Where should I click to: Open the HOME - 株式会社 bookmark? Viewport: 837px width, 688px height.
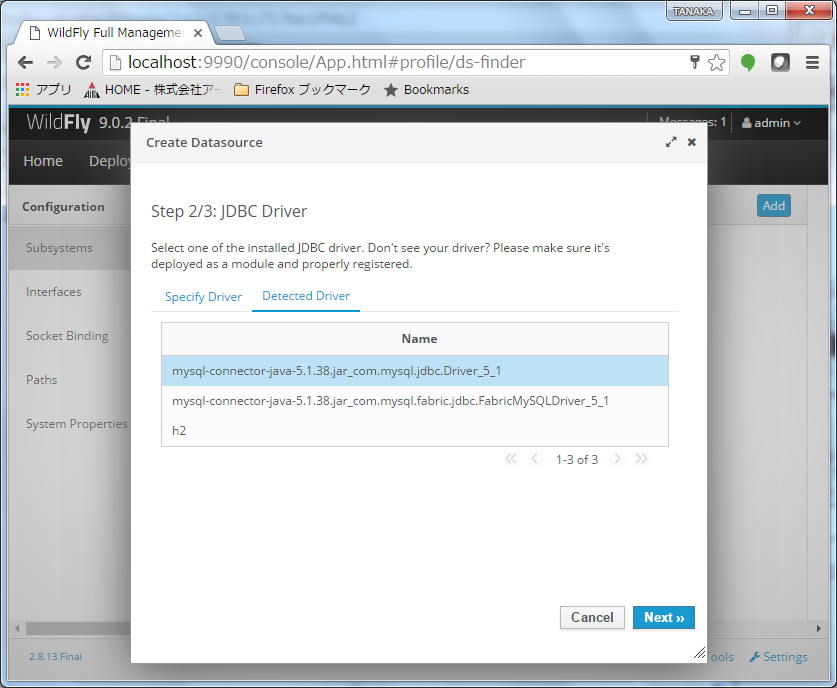152,90
